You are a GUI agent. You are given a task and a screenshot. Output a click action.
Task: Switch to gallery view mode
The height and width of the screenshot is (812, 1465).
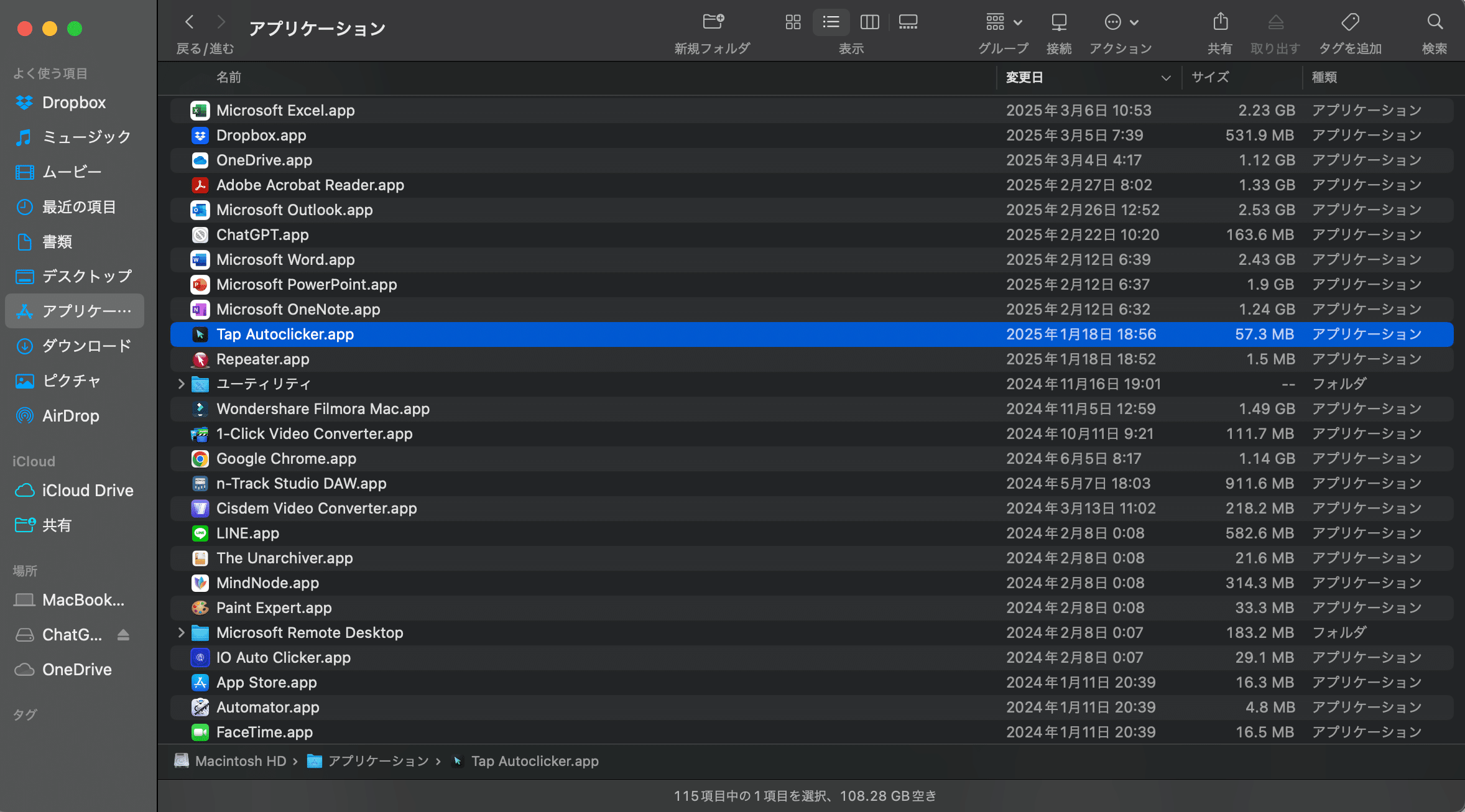click(908, 22)
